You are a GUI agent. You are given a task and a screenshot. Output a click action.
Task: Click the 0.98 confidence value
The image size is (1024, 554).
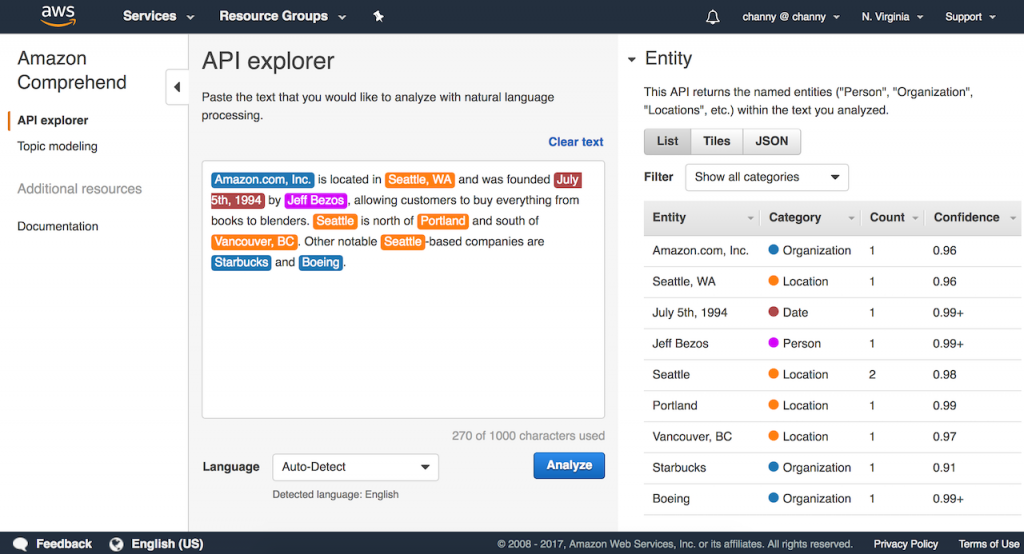click(x=944, y=374)
